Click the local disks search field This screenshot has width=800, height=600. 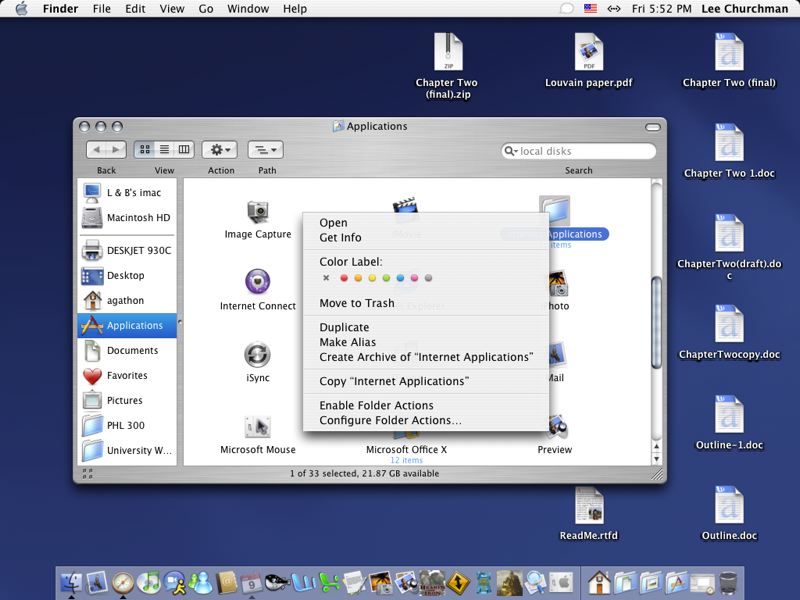tap(585, 152)
